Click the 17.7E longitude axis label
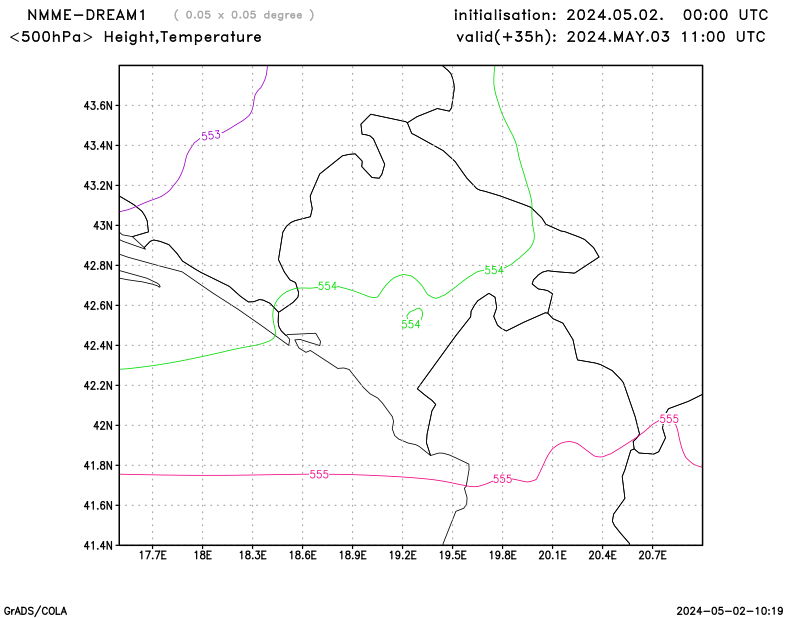 pos(153,555)
